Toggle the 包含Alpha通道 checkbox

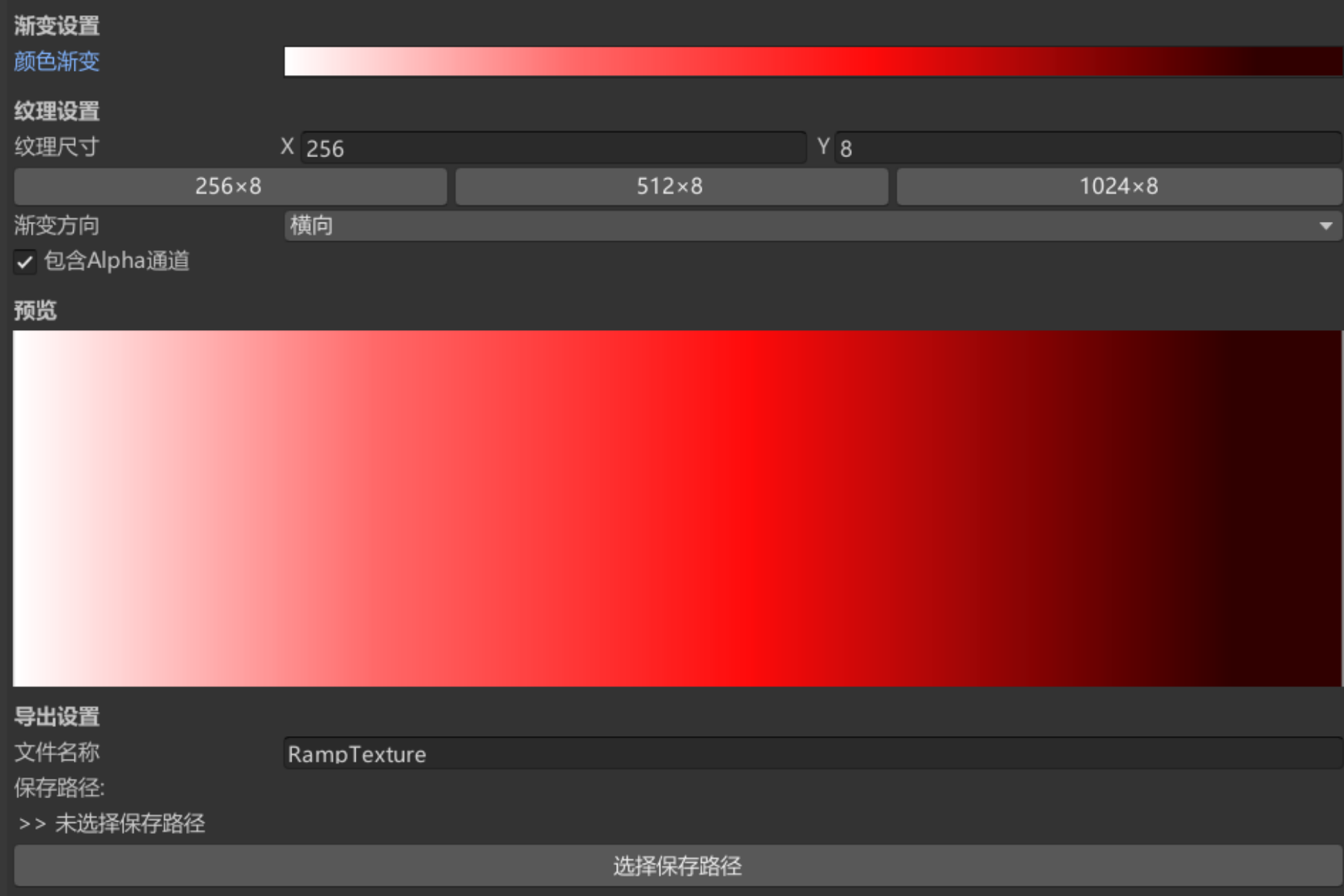26,262
